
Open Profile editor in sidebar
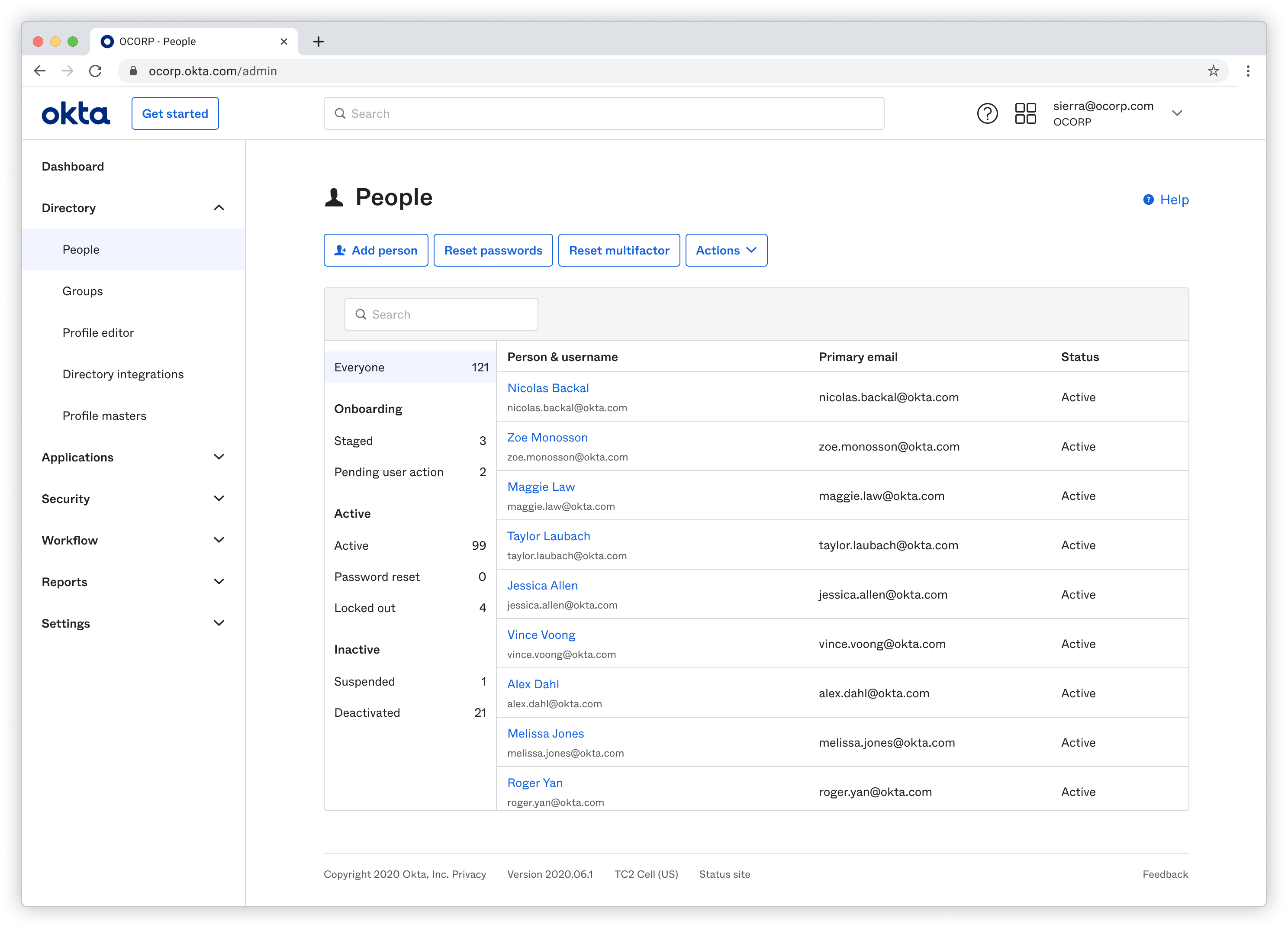(98, 333)
